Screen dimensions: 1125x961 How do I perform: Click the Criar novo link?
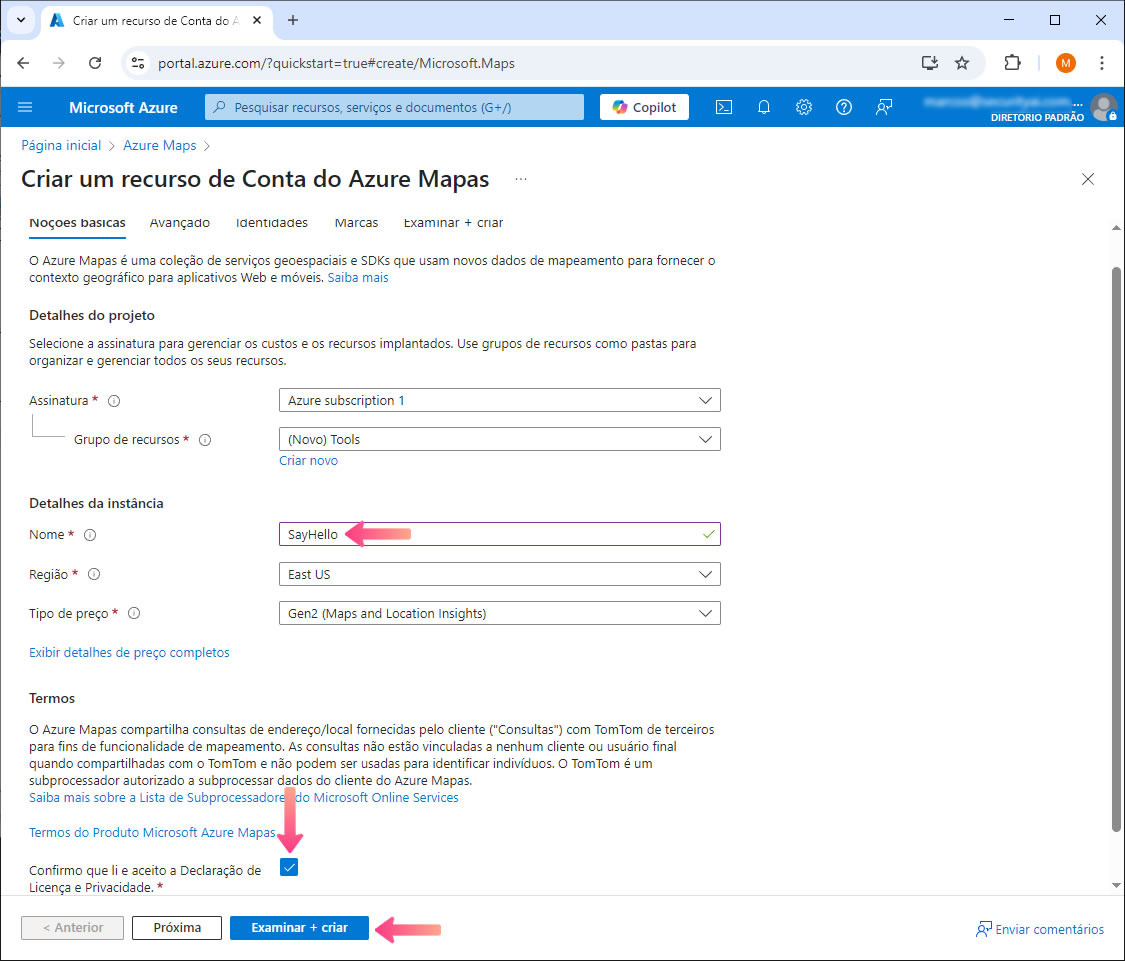tap(309, 461)
